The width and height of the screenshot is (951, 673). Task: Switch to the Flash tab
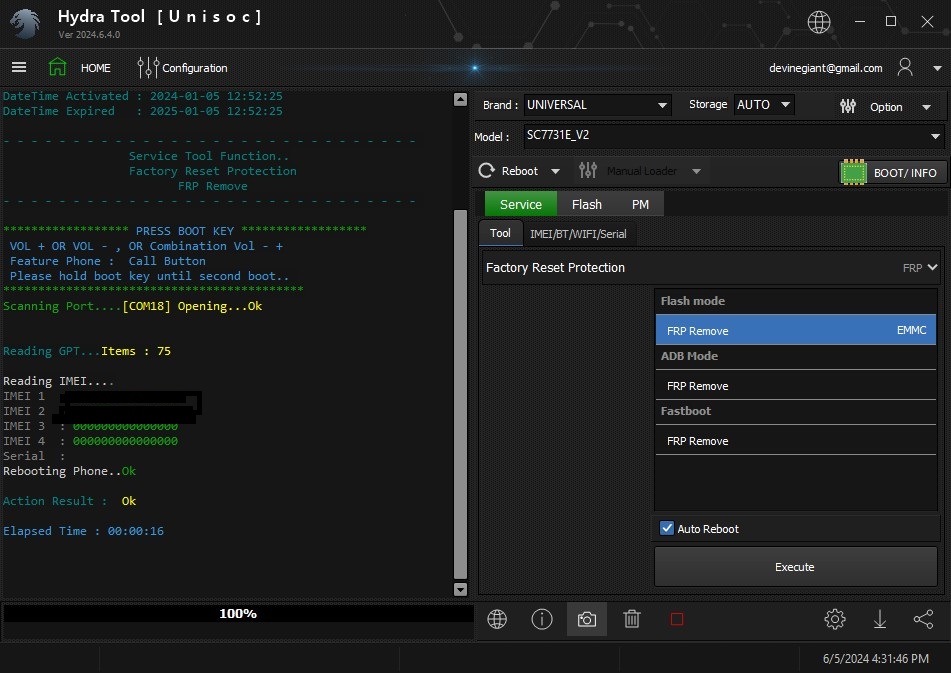586,204
